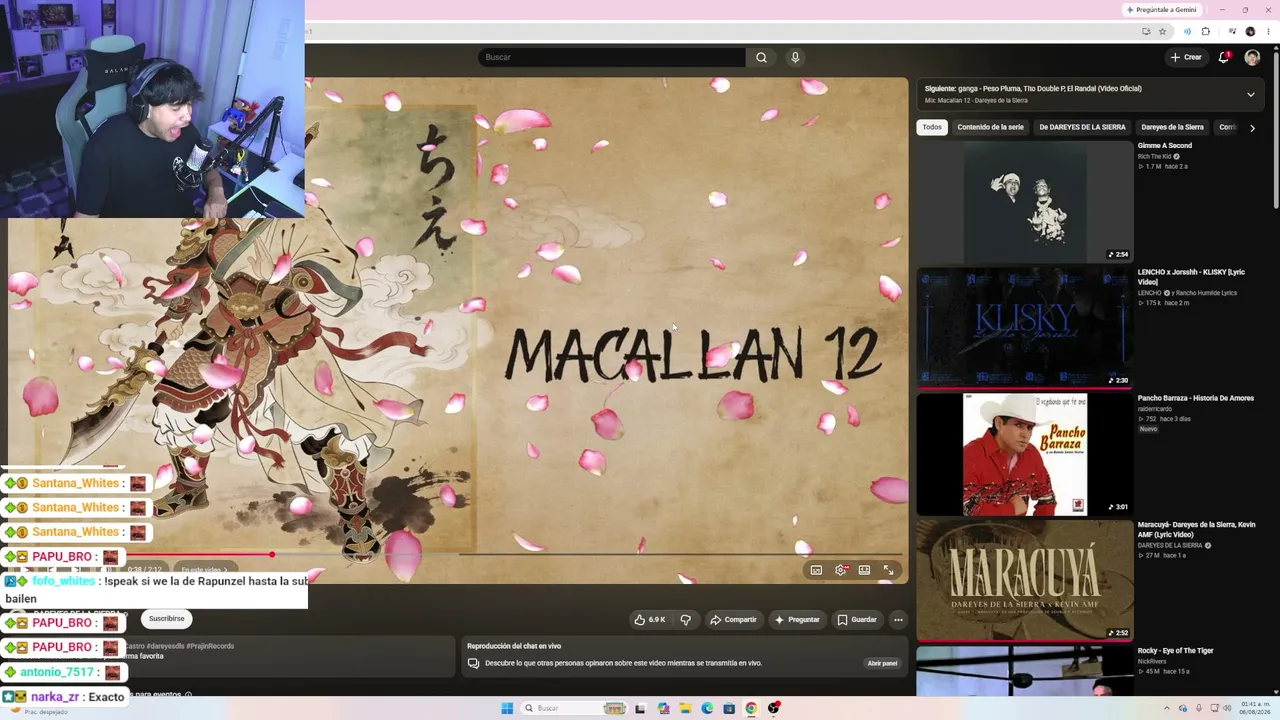The image size is (1280, 720).
Task: Click the blue sound waves icon in Chrome's toolbar
Action: tap(1187, 32)
